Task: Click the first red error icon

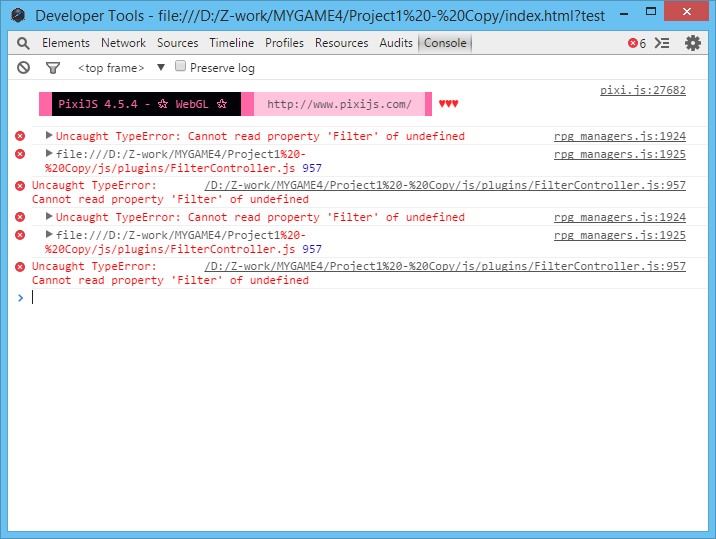Action: (20, 136)
